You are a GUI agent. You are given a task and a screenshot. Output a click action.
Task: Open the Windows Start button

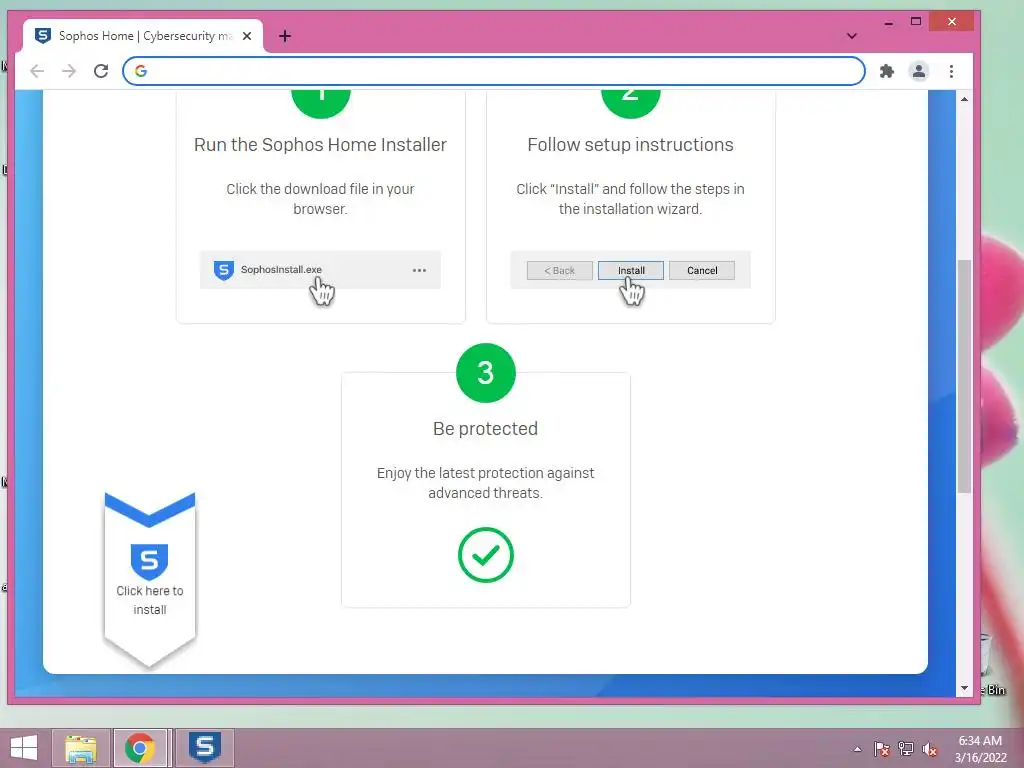[24, 748]
